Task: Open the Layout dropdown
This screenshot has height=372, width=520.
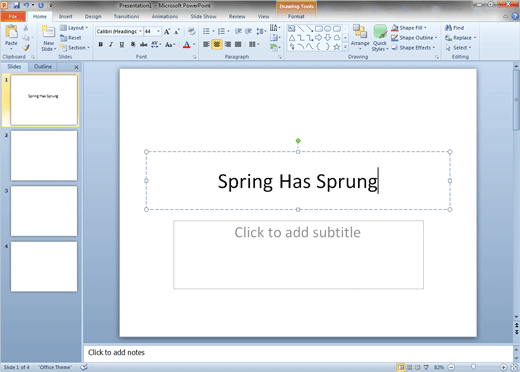Action: click(x=74, y=28)
